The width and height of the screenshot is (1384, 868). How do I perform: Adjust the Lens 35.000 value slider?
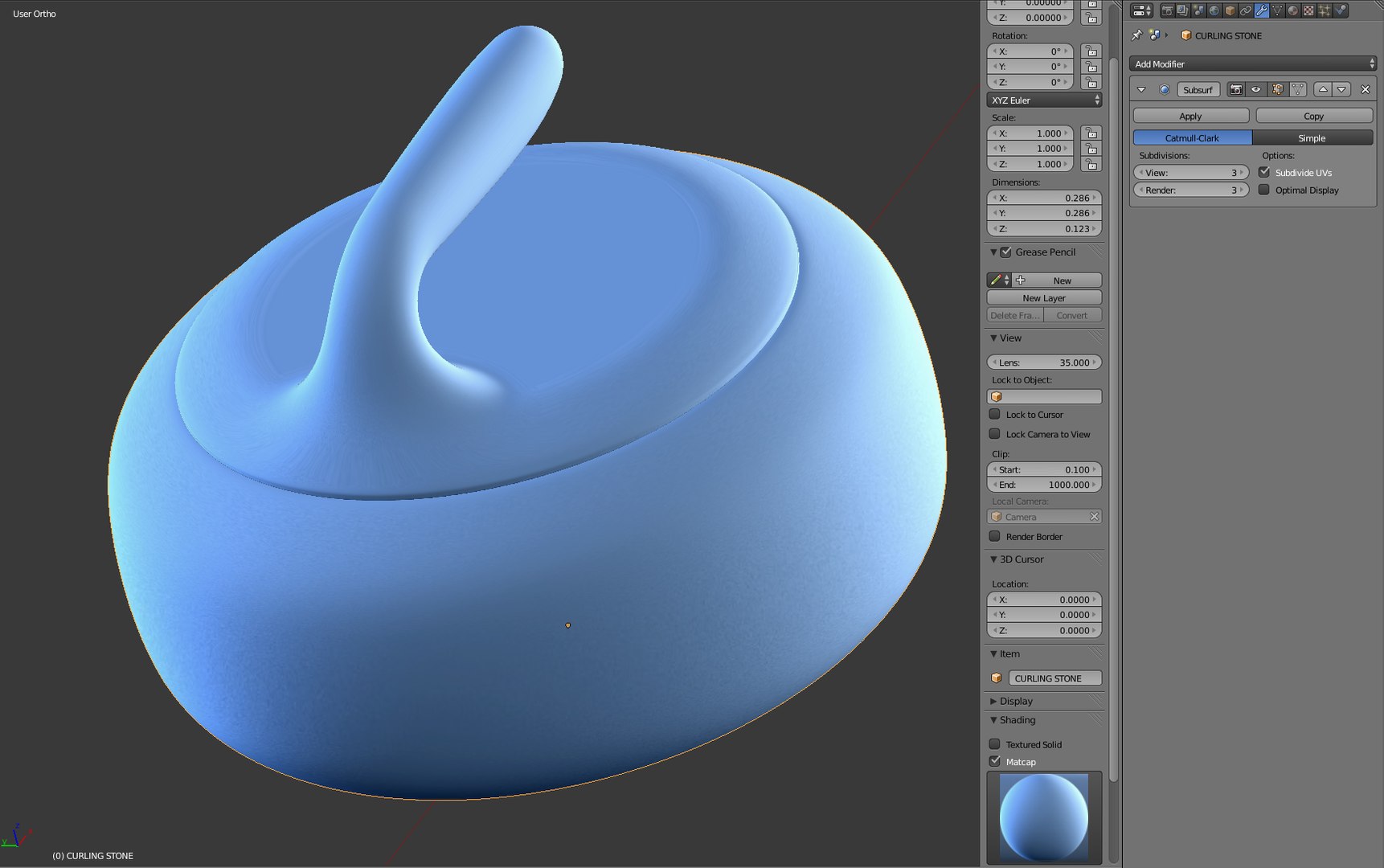coord(1044,362)
